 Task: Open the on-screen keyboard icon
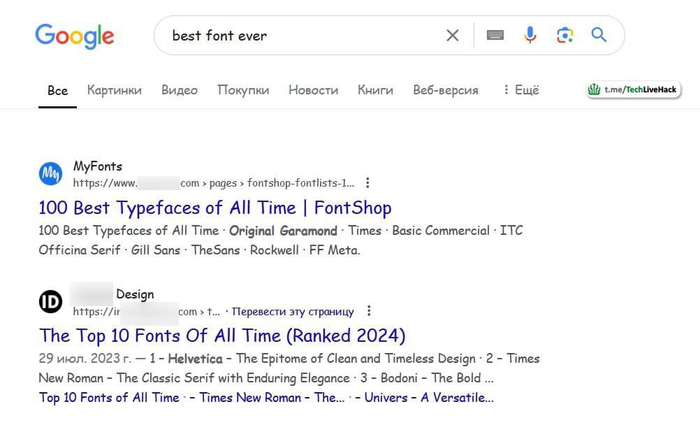495,35
